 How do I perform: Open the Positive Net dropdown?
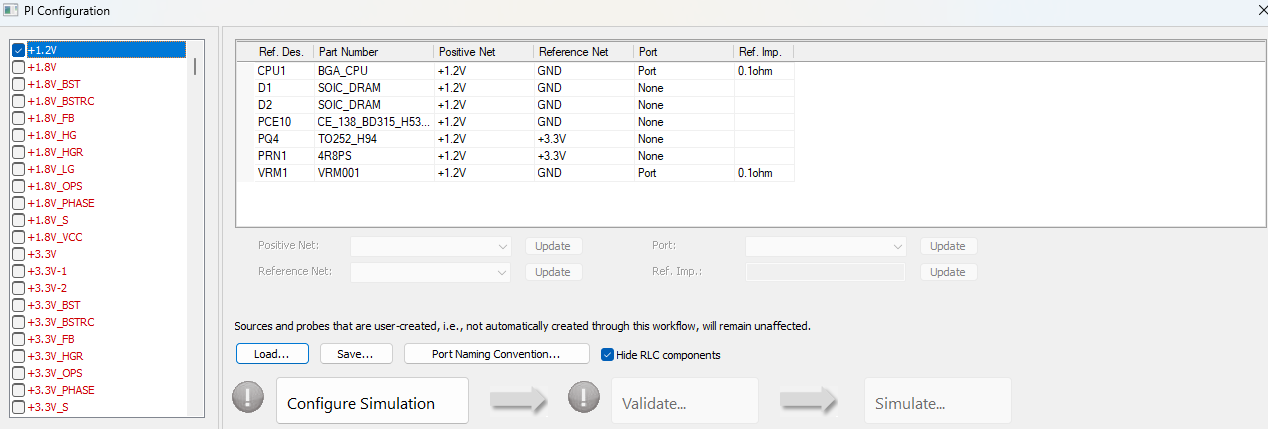[431, 246]
